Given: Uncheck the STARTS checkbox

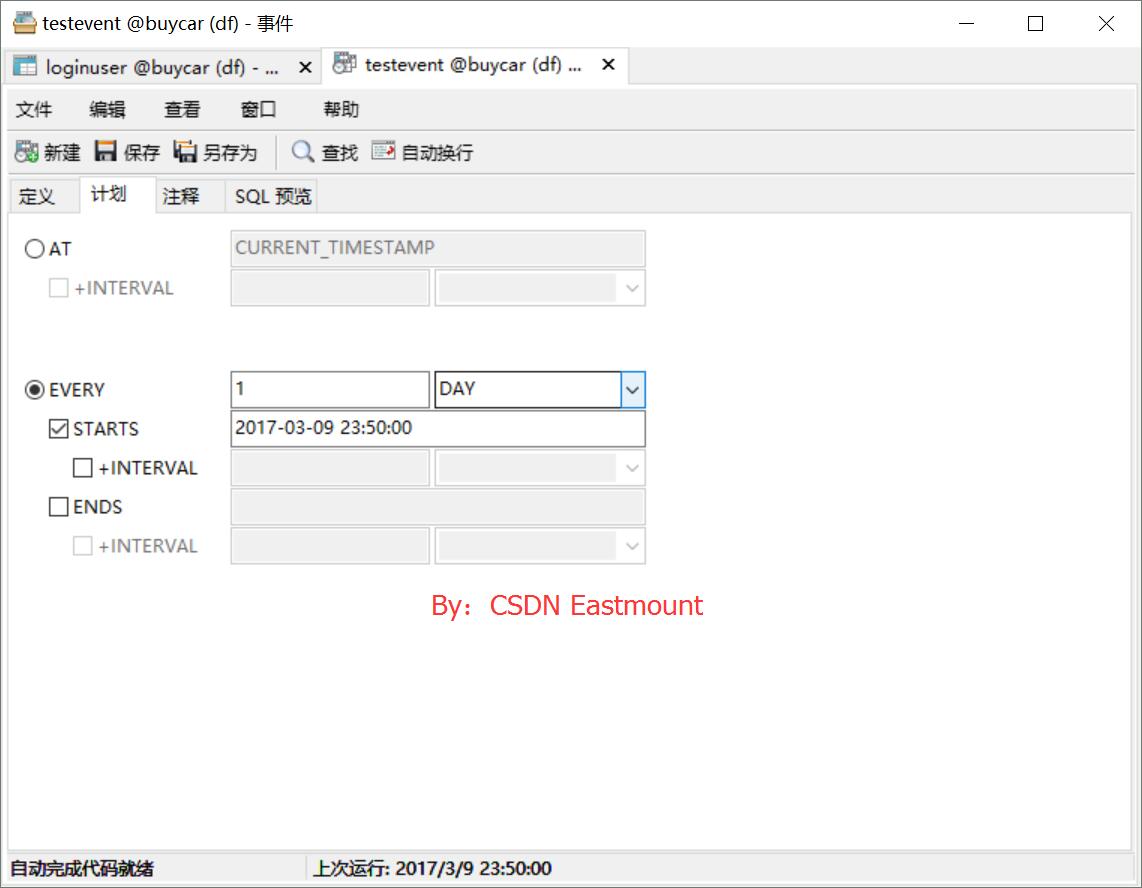Looking at the screenshot, I should click(x=58, y=428).
